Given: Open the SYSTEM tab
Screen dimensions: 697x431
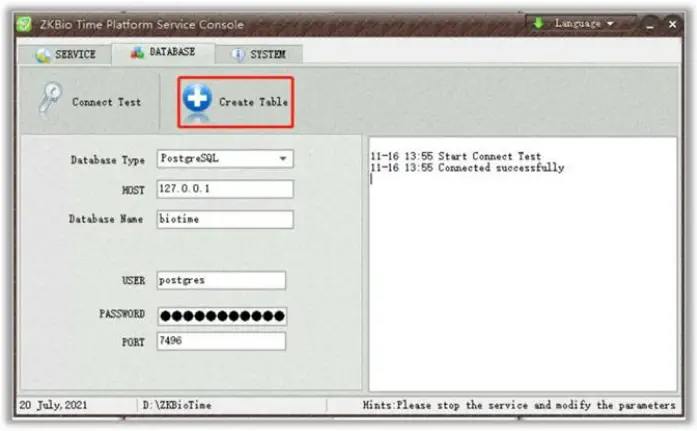Looking at the screenshot, I should pyautogui.click(x=259, y=55).
